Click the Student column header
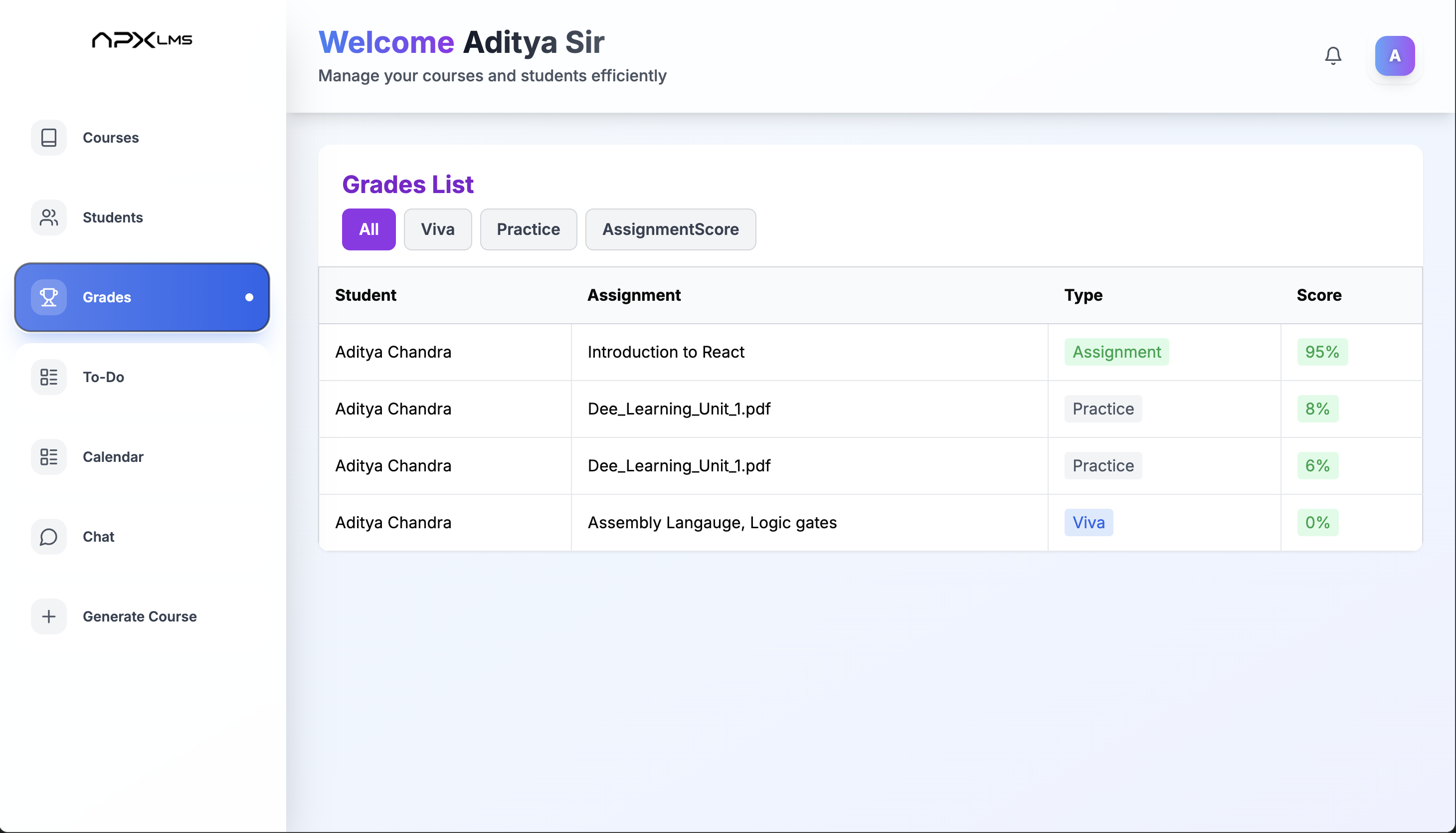Viewport: 1456px width, 833px height. coord(365,295)
